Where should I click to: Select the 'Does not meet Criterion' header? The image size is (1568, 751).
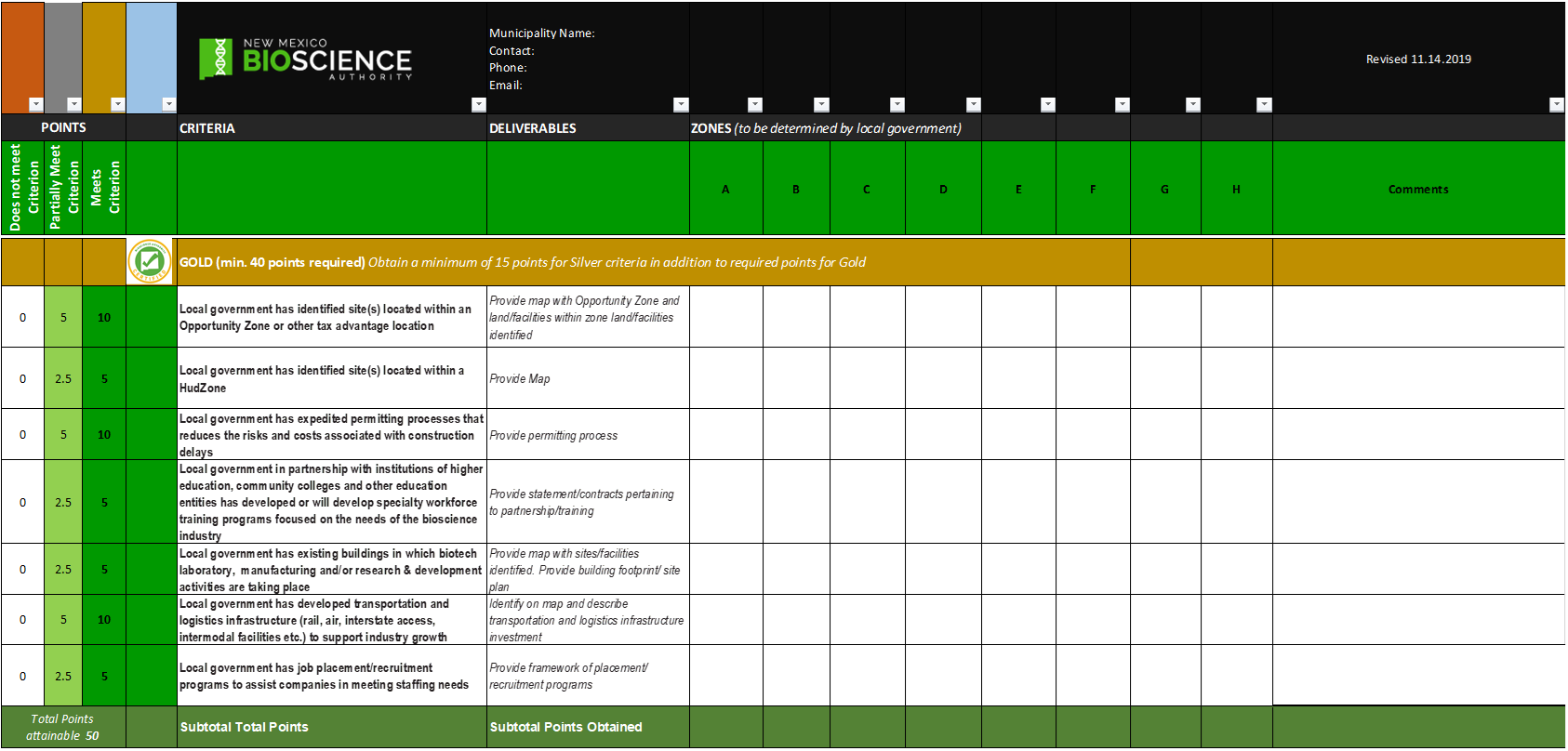coord(22,188)
